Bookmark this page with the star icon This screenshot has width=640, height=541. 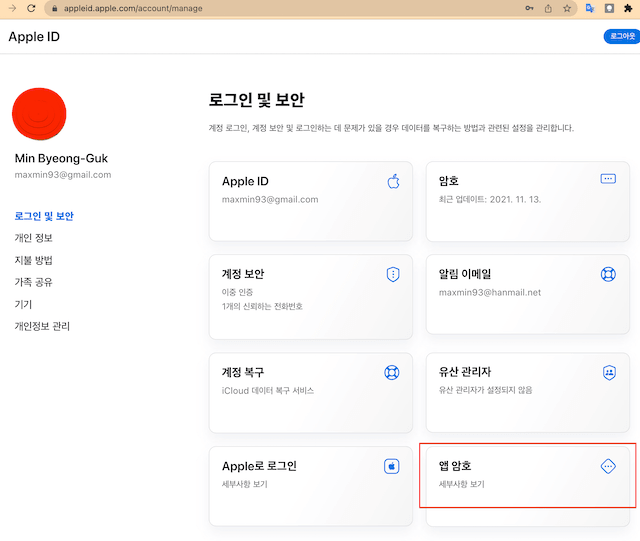[x=567, y=8]
